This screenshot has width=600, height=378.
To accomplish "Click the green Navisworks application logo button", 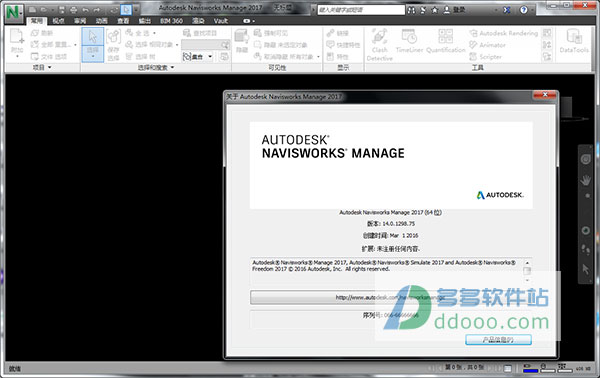I will 14,12.
